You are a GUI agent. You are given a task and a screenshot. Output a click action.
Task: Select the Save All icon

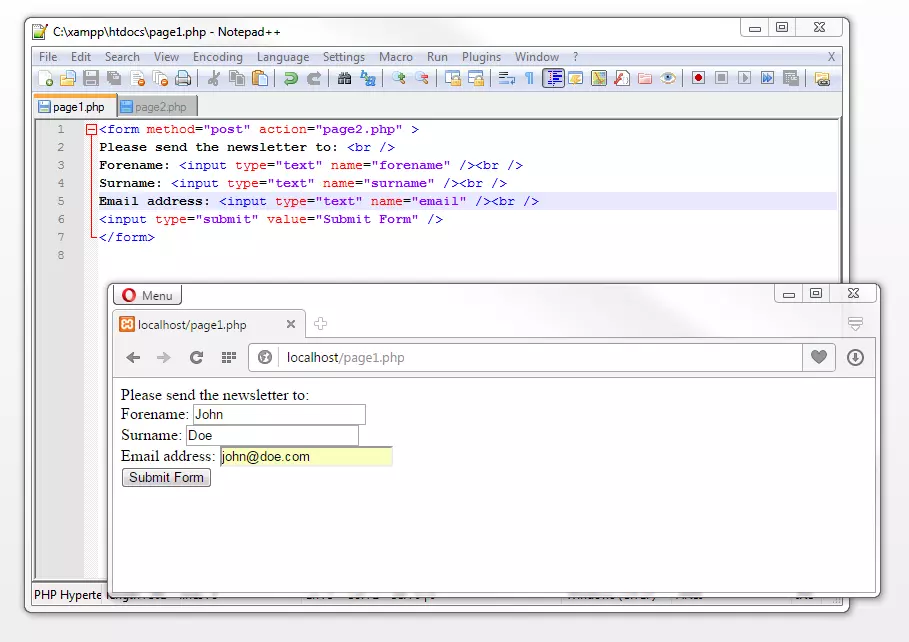pos(115,80)
